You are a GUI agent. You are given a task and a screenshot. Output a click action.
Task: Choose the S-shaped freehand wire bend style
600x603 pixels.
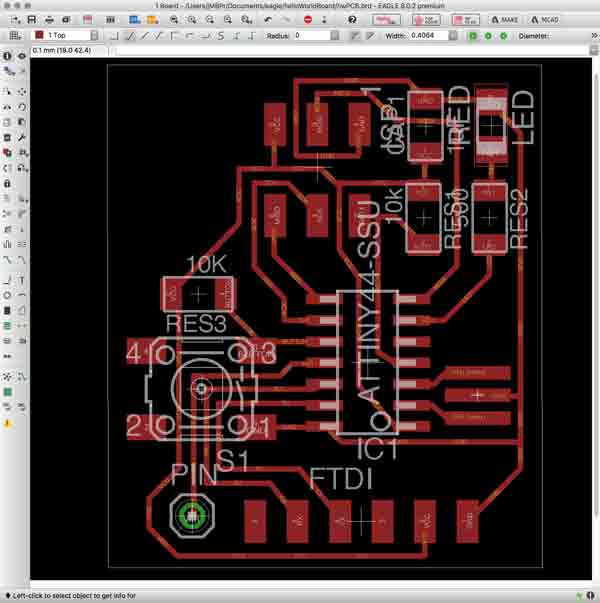[220, 36]
